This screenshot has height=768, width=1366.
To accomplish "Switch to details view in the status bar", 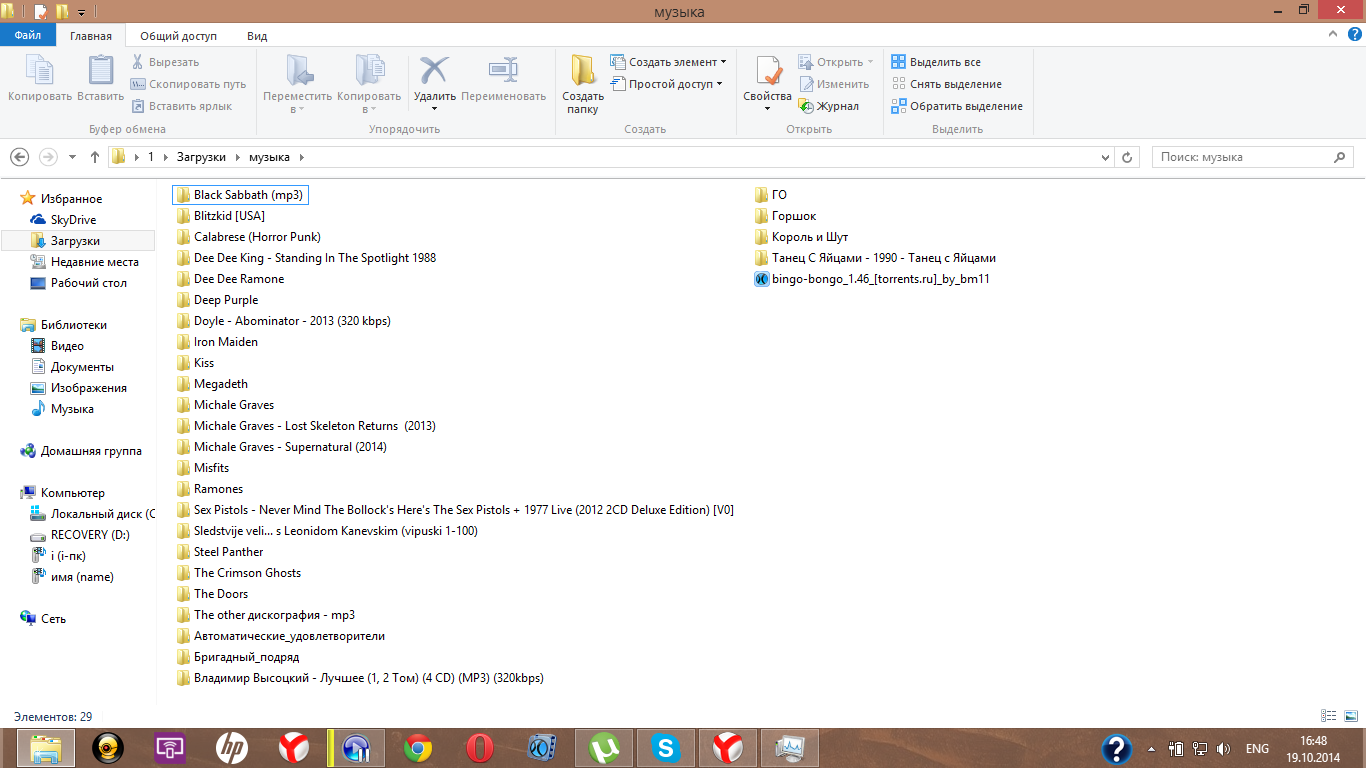I will coord(1328,716).
